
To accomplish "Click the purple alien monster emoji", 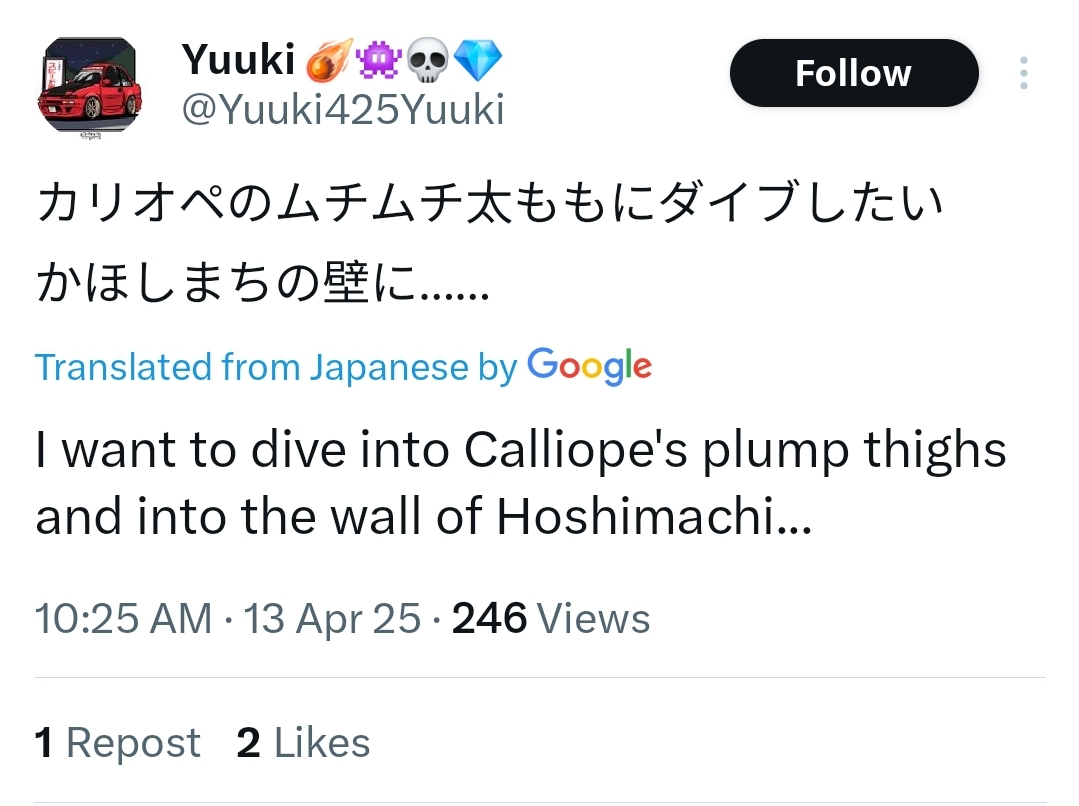I will point(378,62).
